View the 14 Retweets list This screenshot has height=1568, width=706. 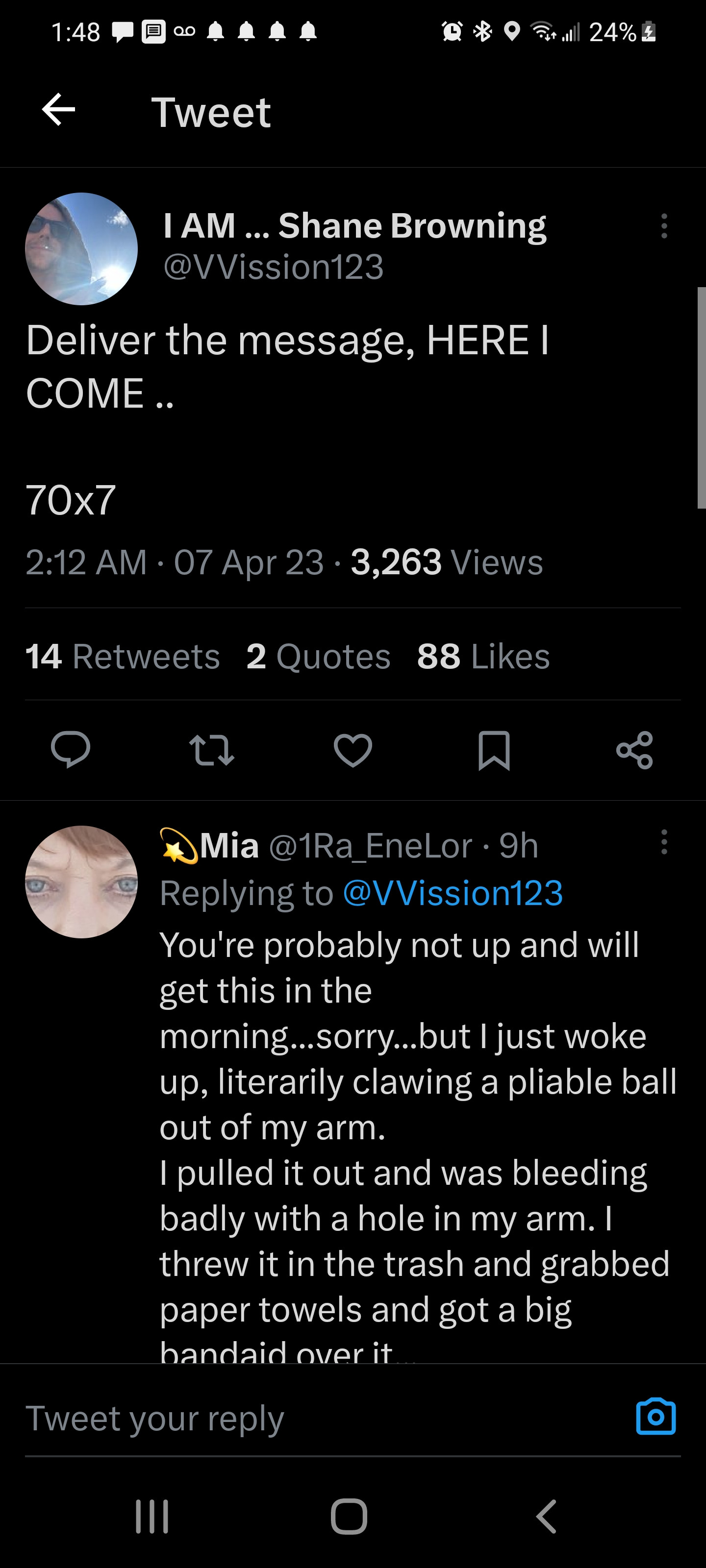coord(123,656)
